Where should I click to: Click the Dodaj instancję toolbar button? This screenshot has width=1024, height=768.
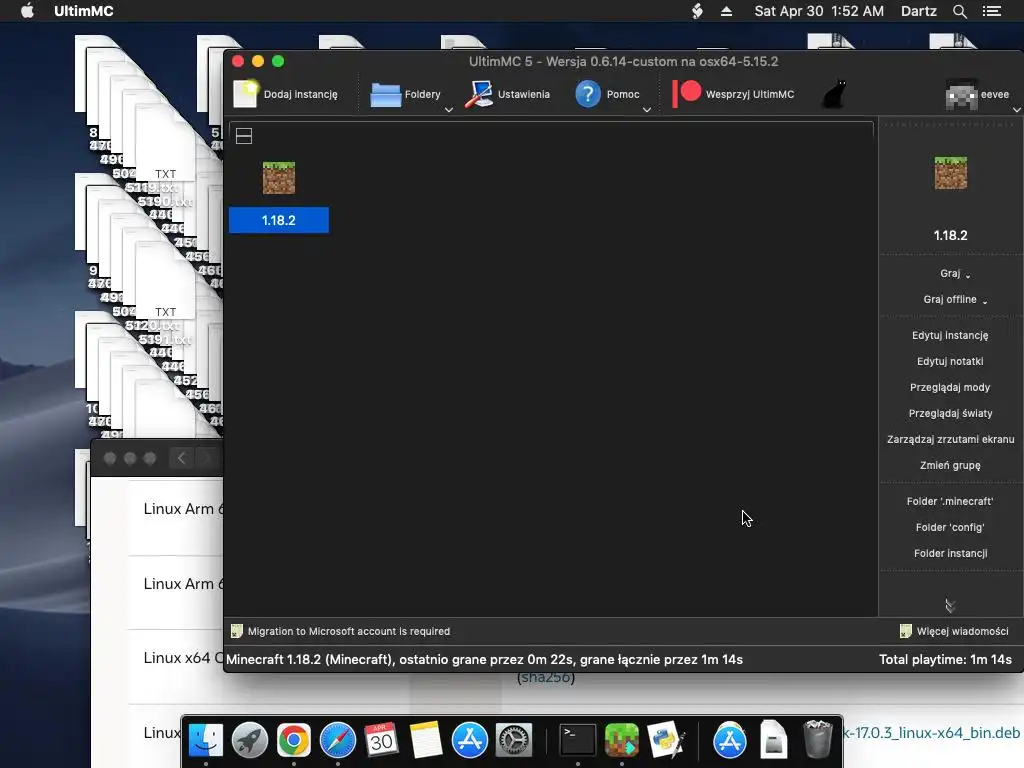tap(285, 94)
